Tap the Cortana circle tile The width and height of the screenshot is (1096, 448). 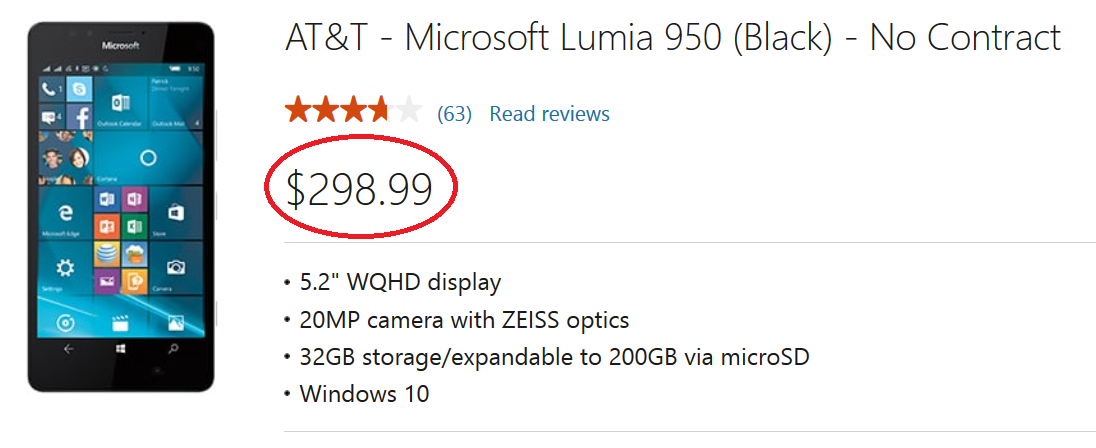tap(148, 158)
